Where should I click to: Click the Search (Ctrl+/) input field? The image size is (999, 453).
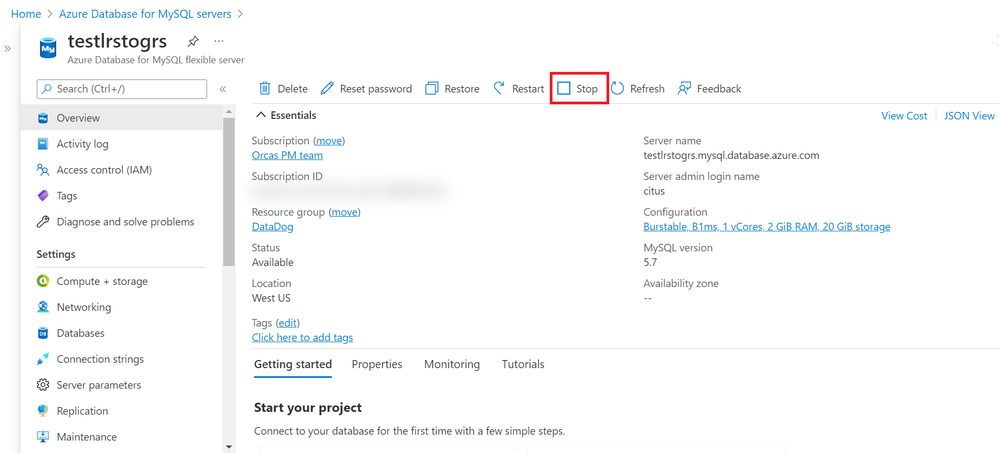[122, 89]
